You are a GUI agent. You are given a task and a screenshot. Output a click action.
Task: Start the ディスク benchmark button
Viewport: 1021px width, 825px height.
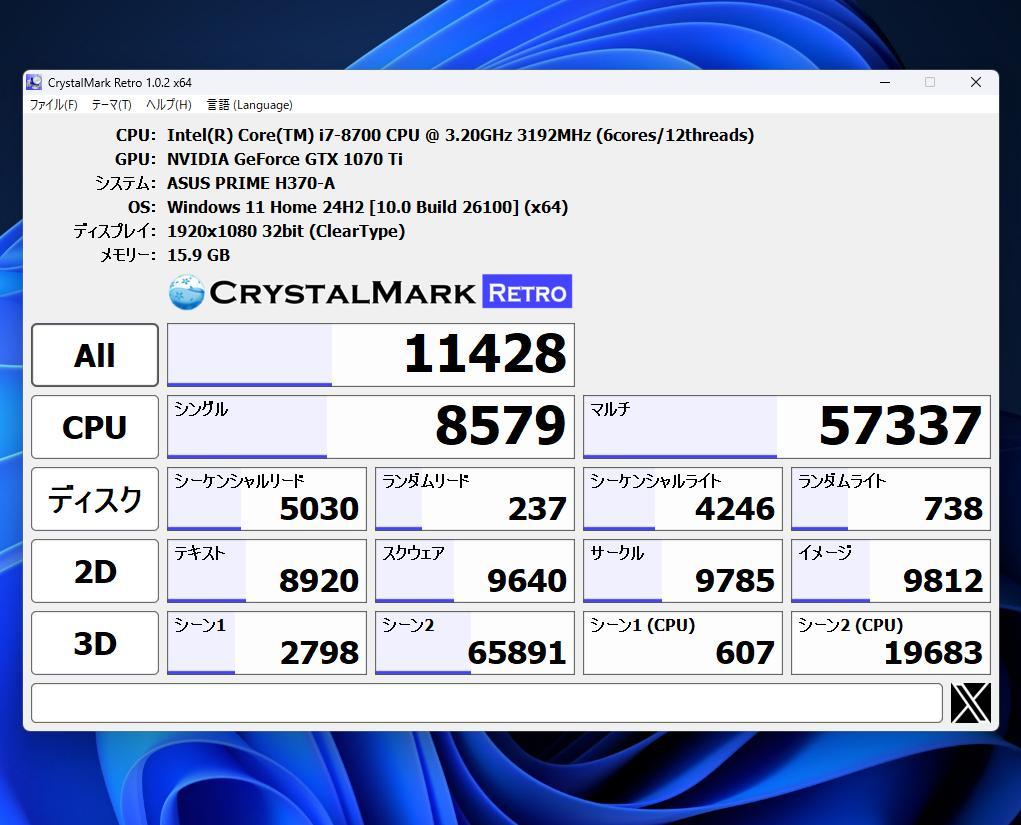95,499
